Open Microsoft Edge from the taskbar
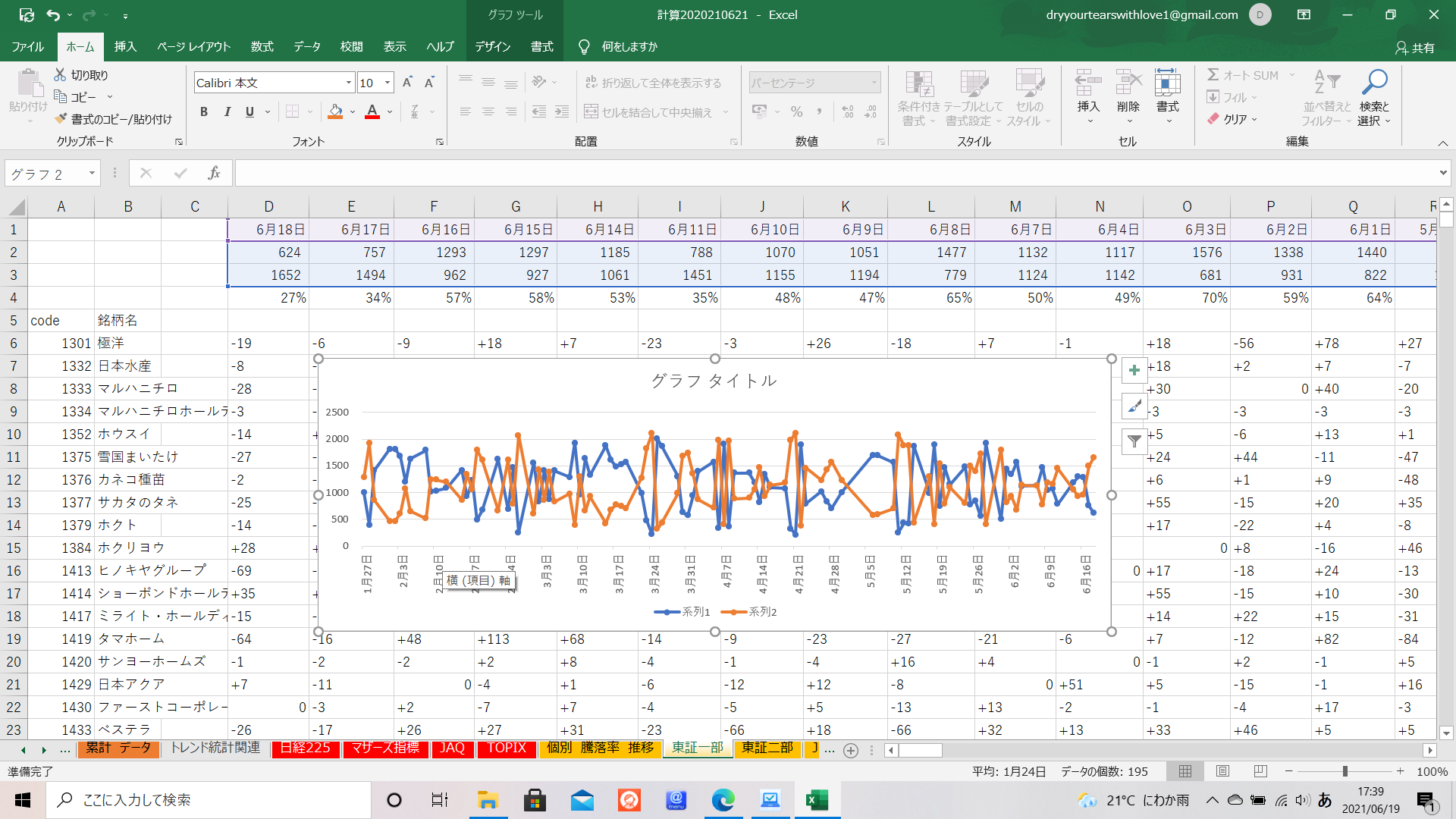The image size is (1456, 819). [723, 800]
